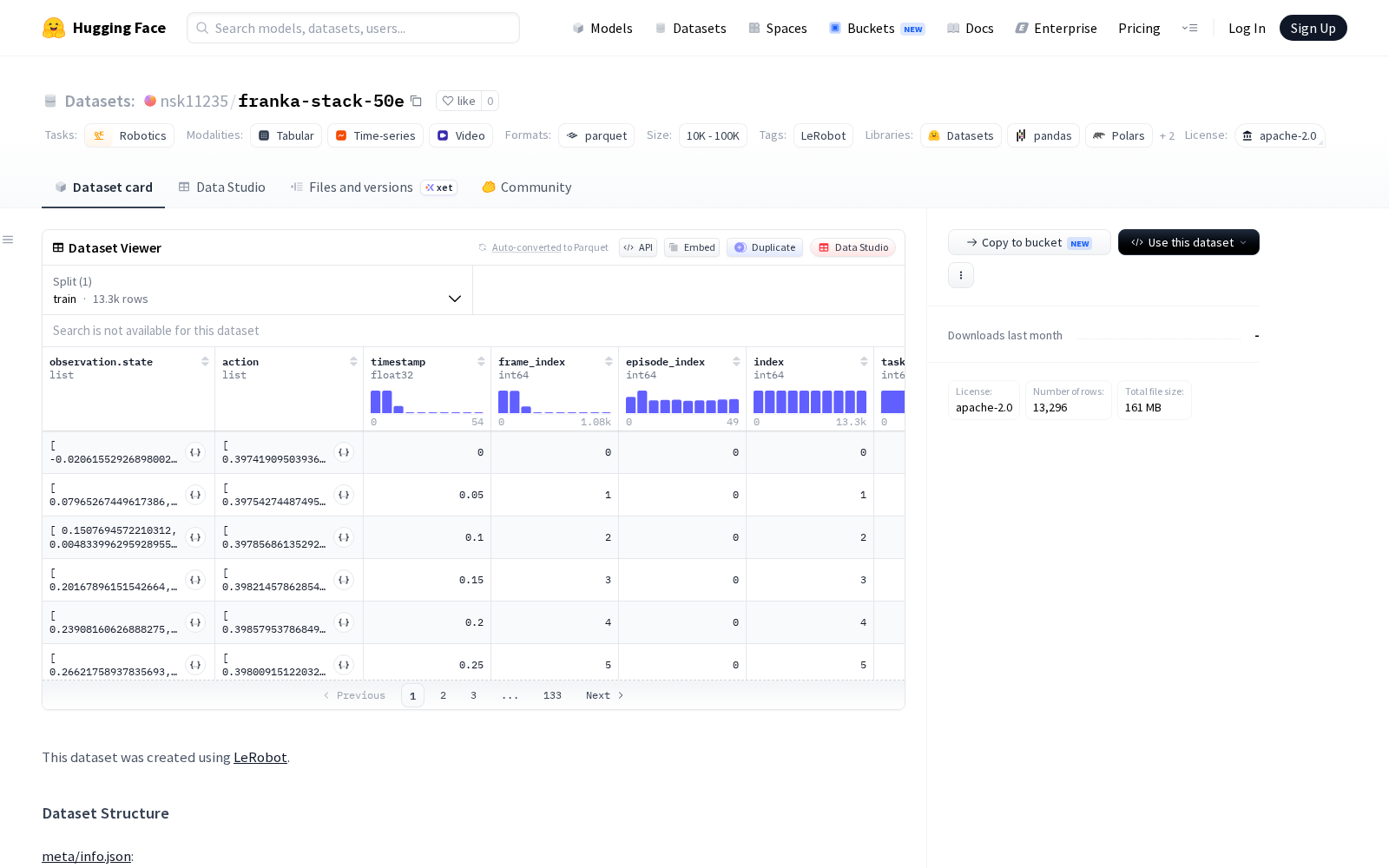The image size is (1389, 868).
Task: Click the timestamp histogram's first bar
Action: coord(376,402)
